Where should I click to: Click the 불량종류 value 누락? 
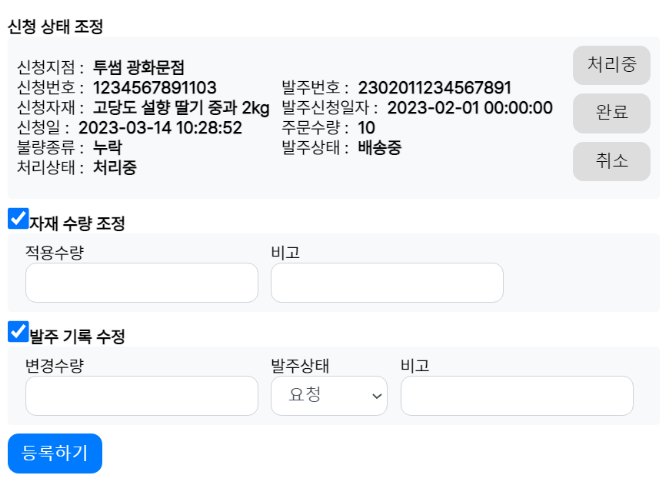108,148
